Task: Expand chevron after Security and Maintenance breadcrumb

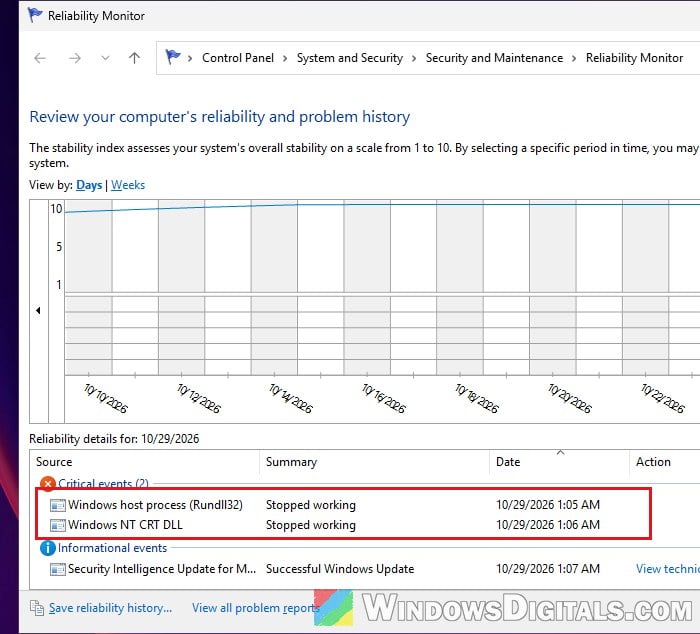Action: (x=574, y=58)
